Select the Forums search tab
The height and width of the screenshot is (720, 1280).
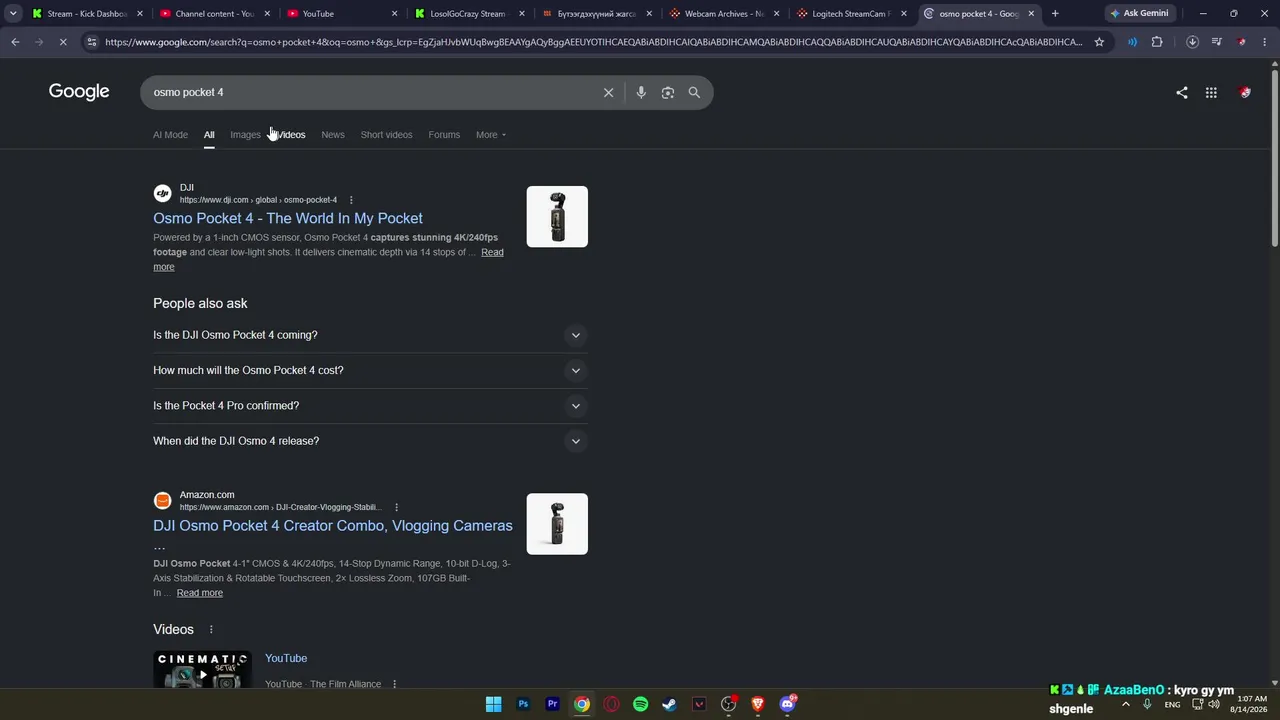tap(444, 135)
